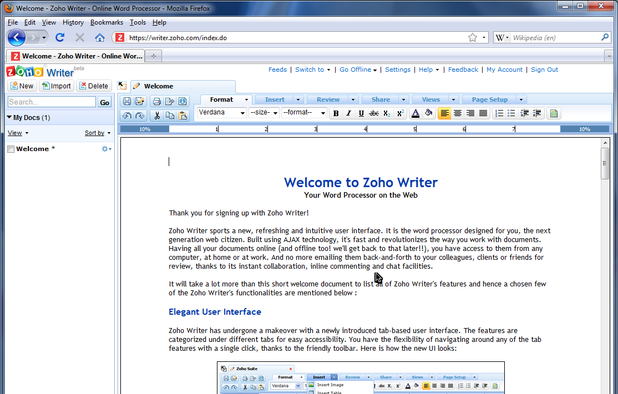Image resolution: width=618 pixels, height=394 pixels.
Task: Undo the last action
Action: [127, 116]
